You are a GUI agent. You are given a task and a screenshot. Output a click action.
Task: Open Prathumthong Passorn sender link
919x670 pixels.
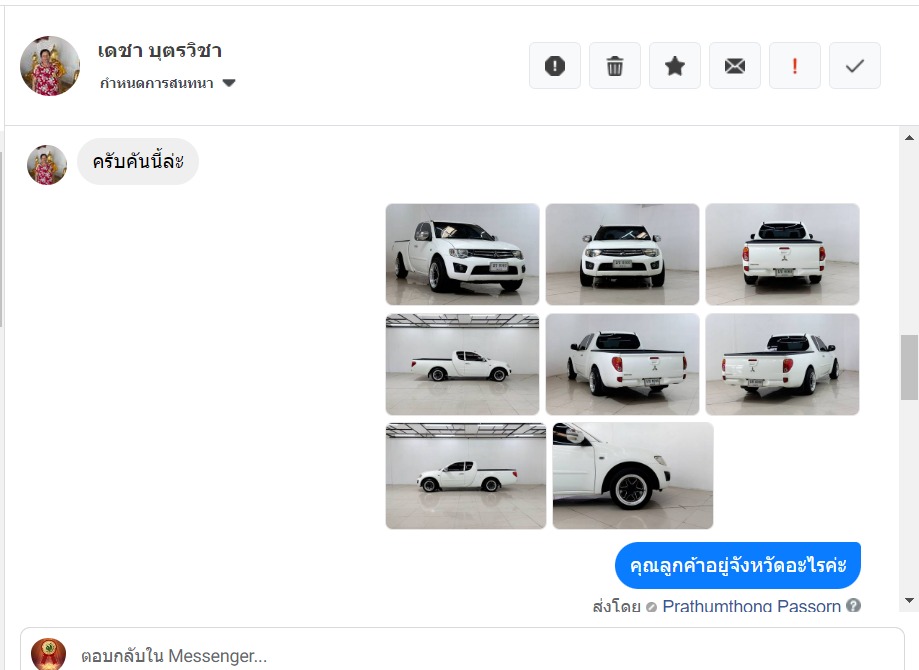[751, 606]
